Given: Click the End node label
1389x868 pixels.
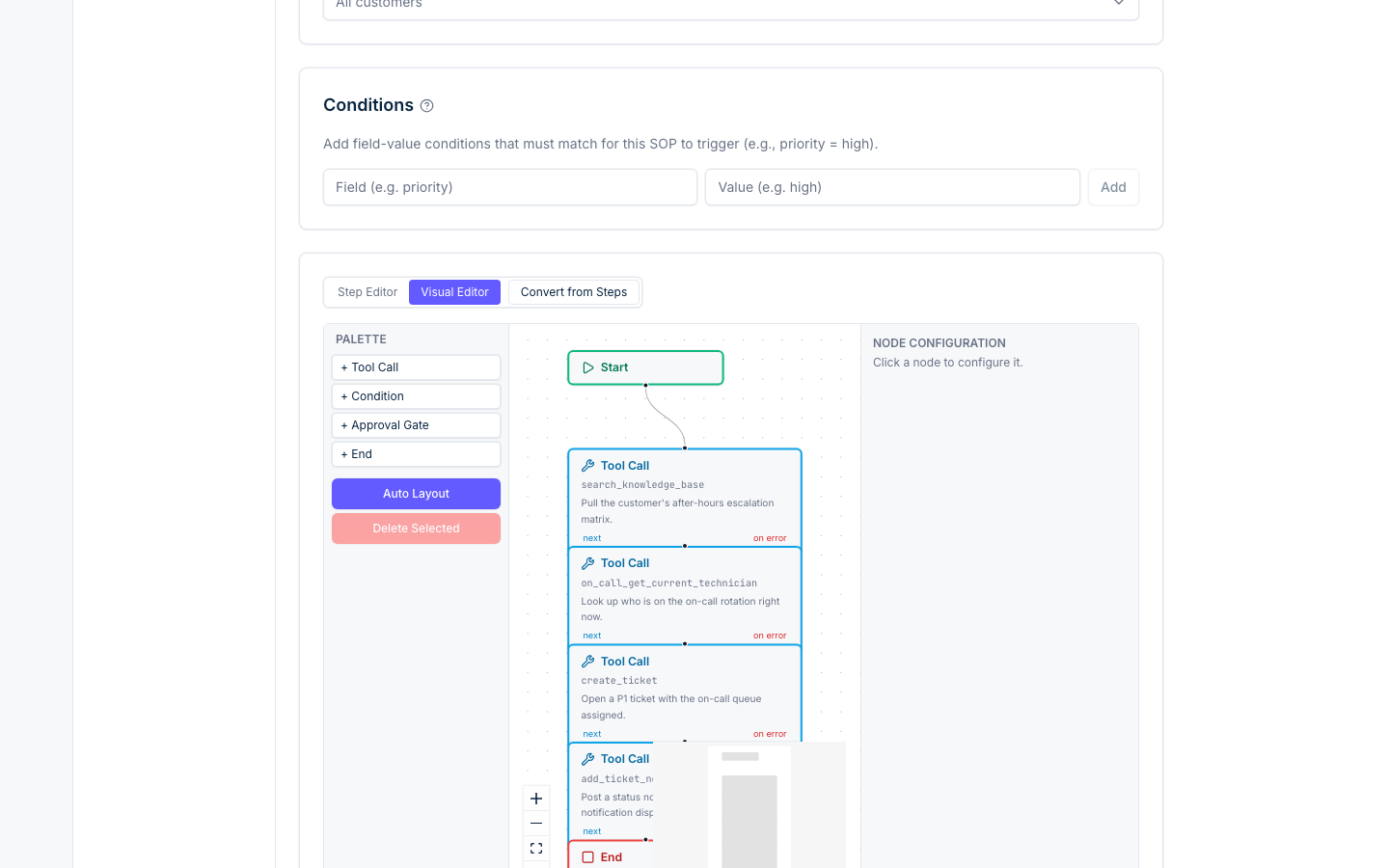Looking at the screenshot, I should (612, 857).
